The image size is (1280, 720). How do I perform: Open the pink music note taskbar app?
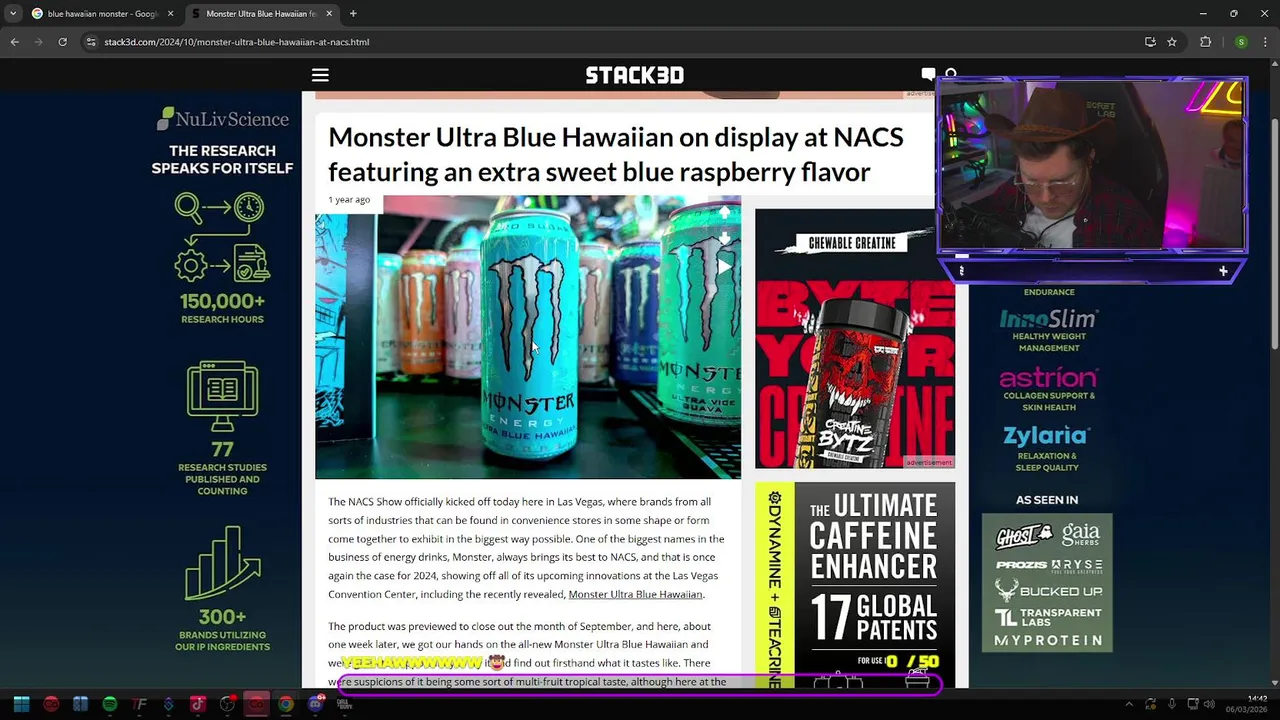(x=198, y=704)
